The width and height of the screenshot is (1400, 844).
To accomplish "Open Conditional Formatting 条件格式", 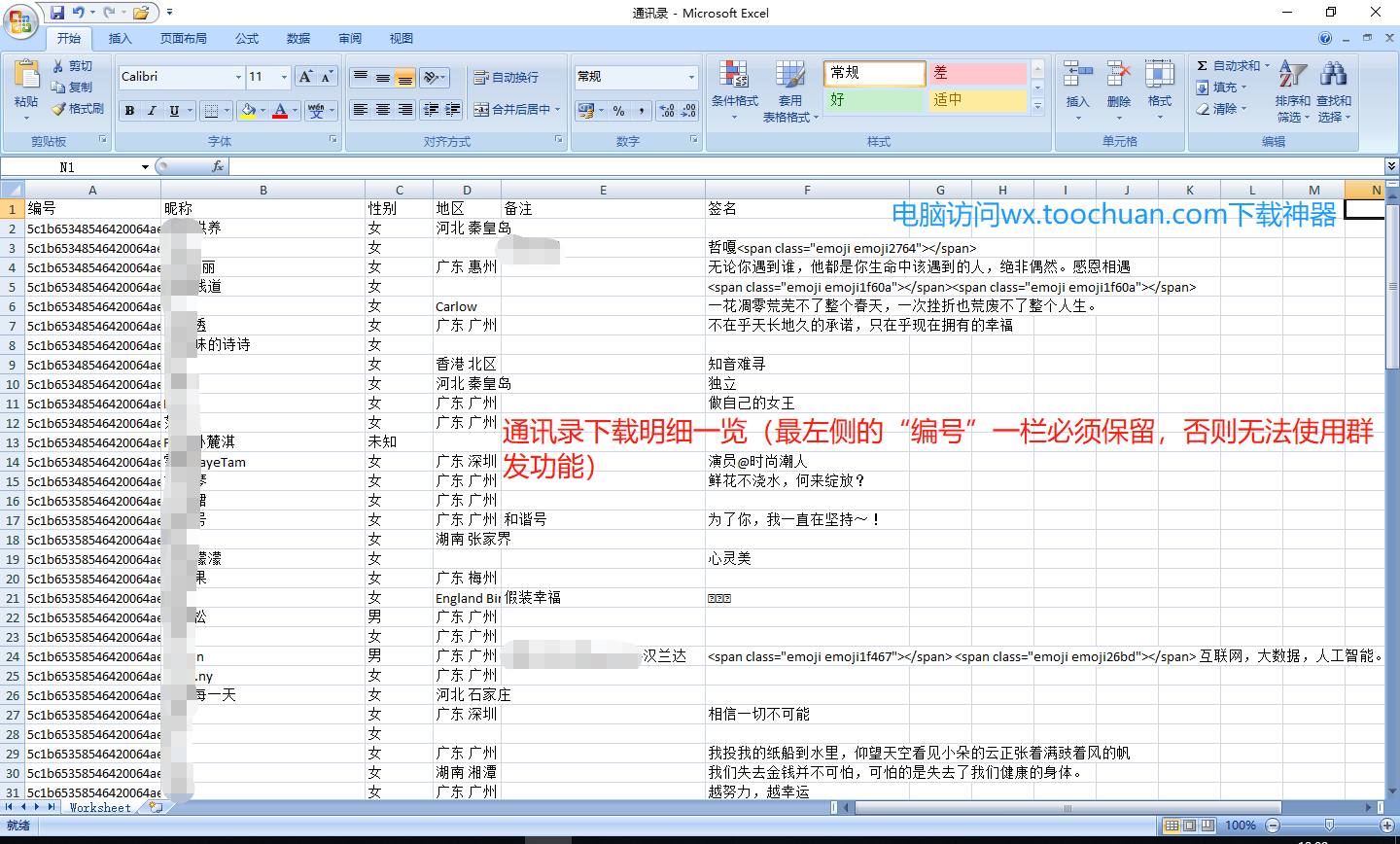I will [x=734, y=89].
